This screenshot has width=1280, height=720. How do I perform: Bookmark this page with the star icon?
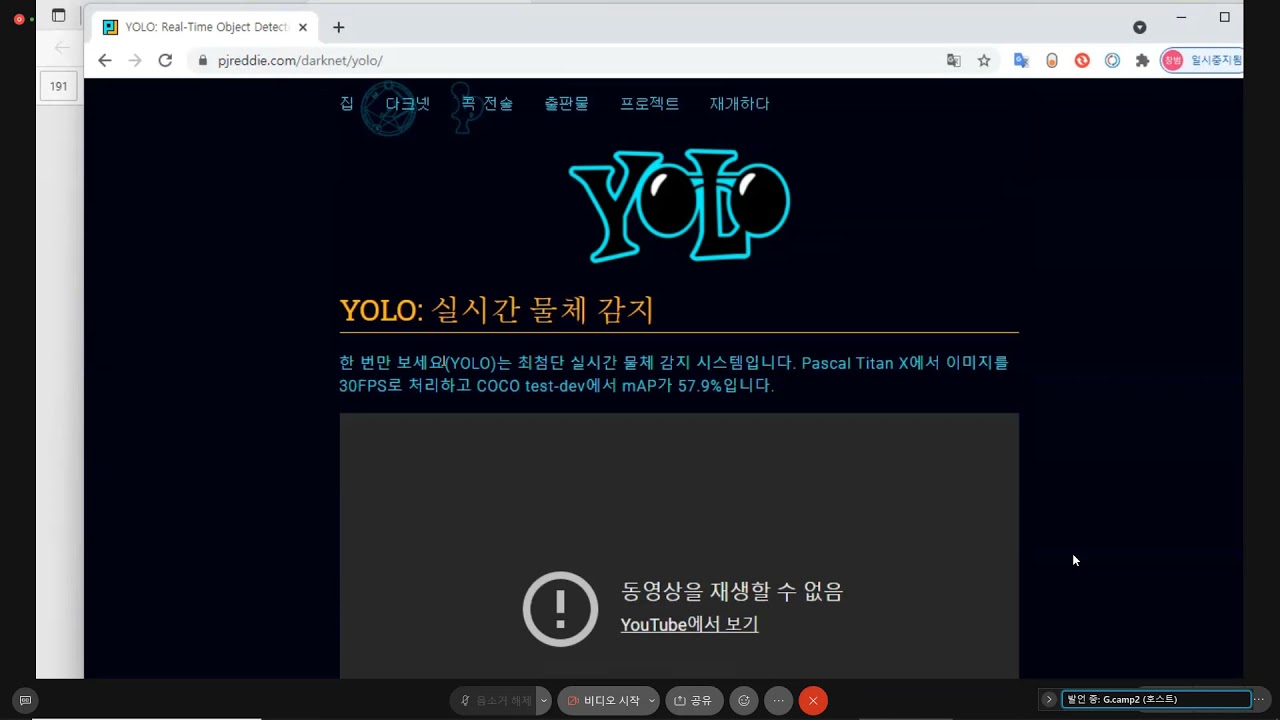[984, 60]
